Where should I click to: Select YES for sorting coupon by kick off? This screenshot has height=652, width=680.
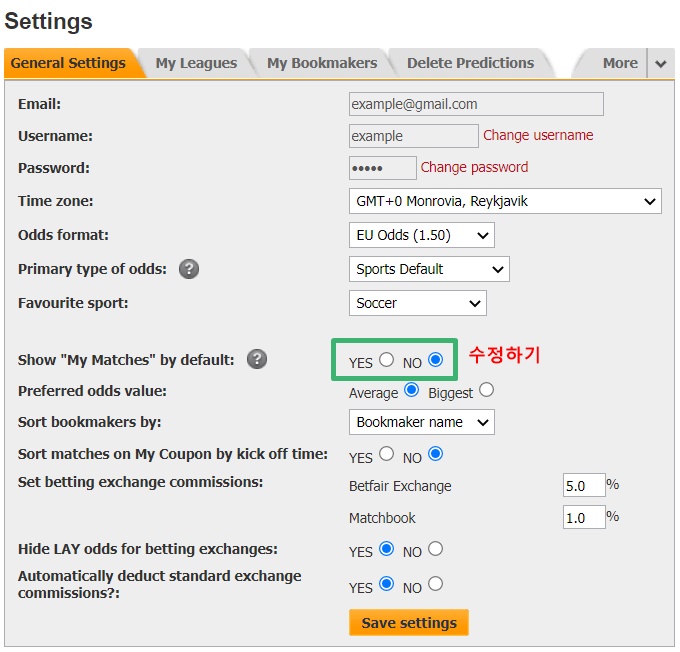coord(386,454)
